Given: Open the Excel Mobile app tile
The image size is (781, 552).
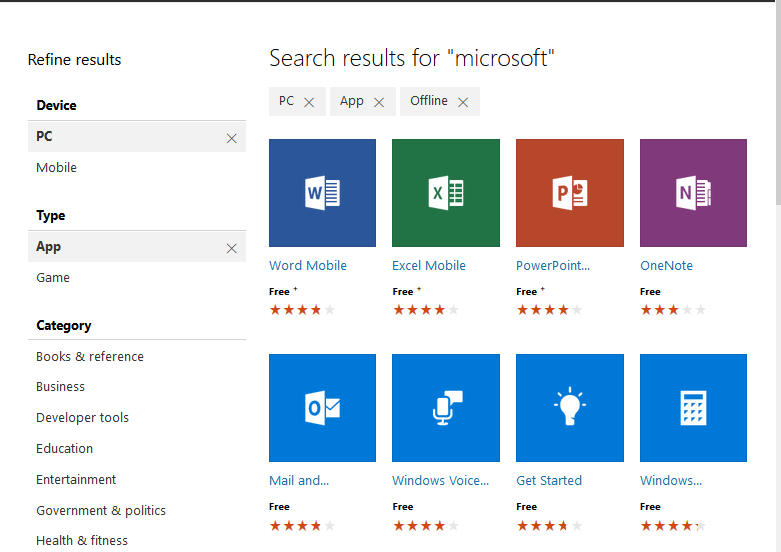Looking at the screenshot, I should point(446,193).
